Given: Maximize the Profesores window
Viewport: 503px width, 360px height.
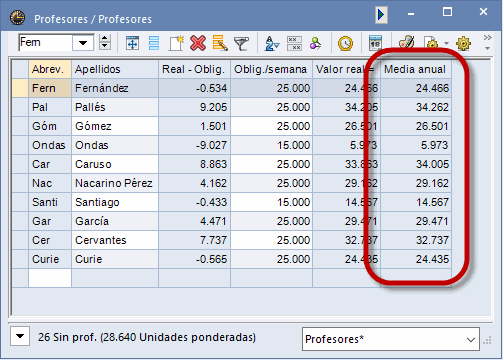Looking at the screenshot, I should coord(447,12).
